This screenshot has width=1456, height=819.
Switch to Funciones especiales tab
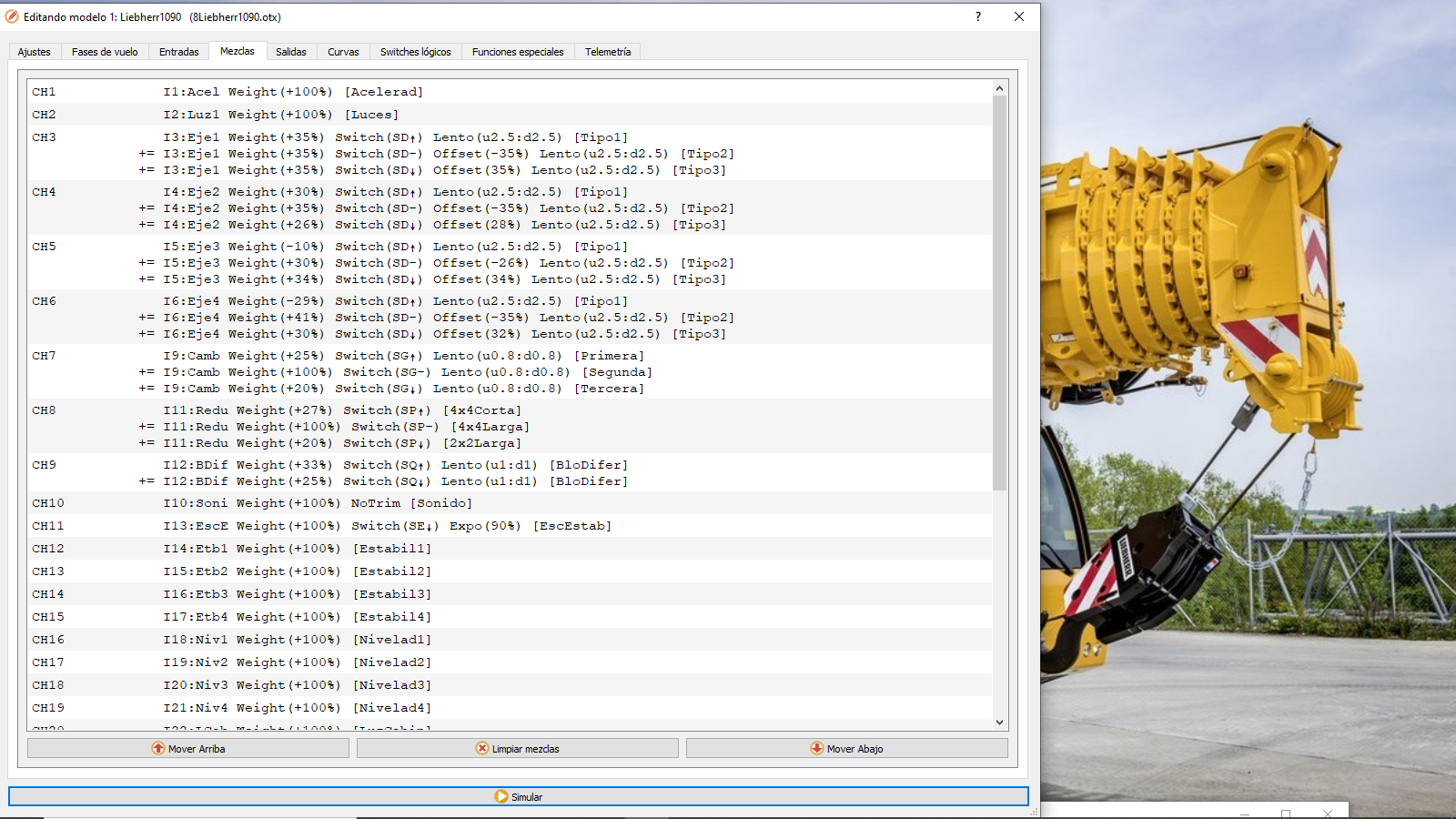point(518,52)
